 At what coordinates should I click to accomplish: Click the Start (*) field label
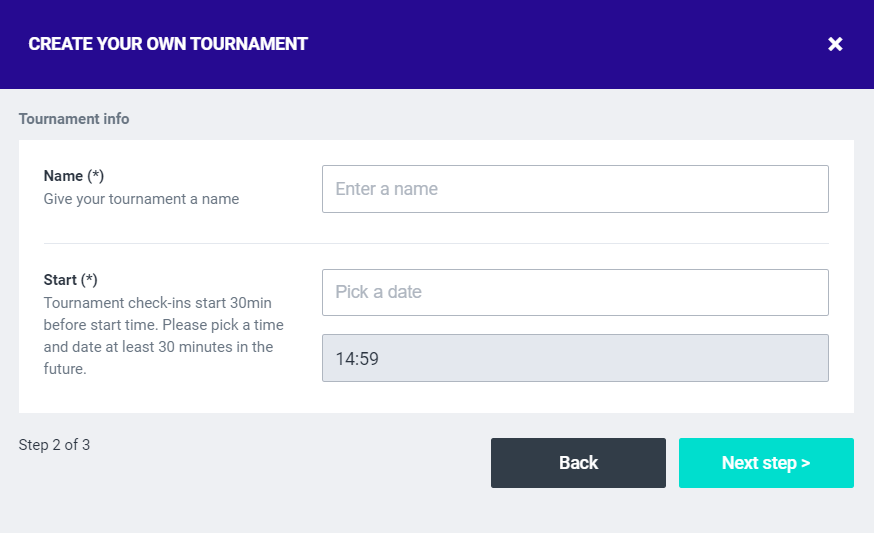coord(71,280)
